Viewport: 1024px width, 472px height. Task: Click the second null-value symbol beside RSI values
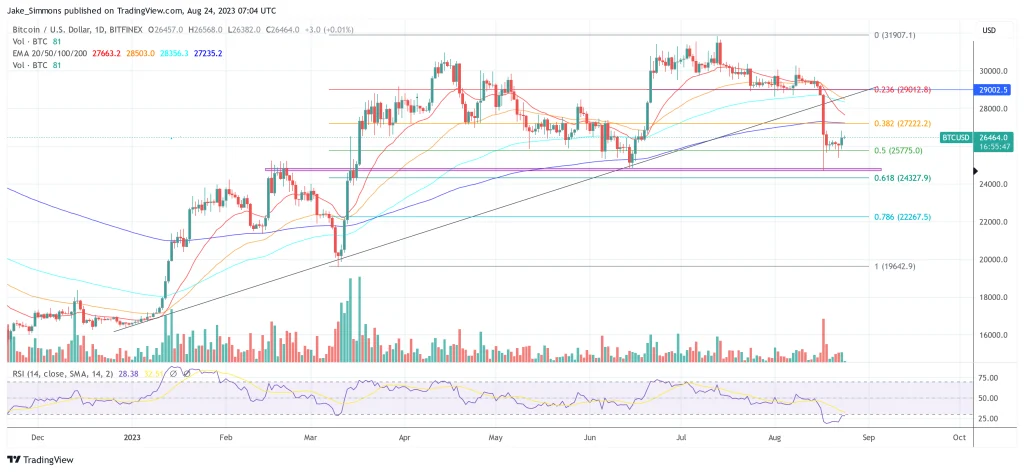coord(186,374)
